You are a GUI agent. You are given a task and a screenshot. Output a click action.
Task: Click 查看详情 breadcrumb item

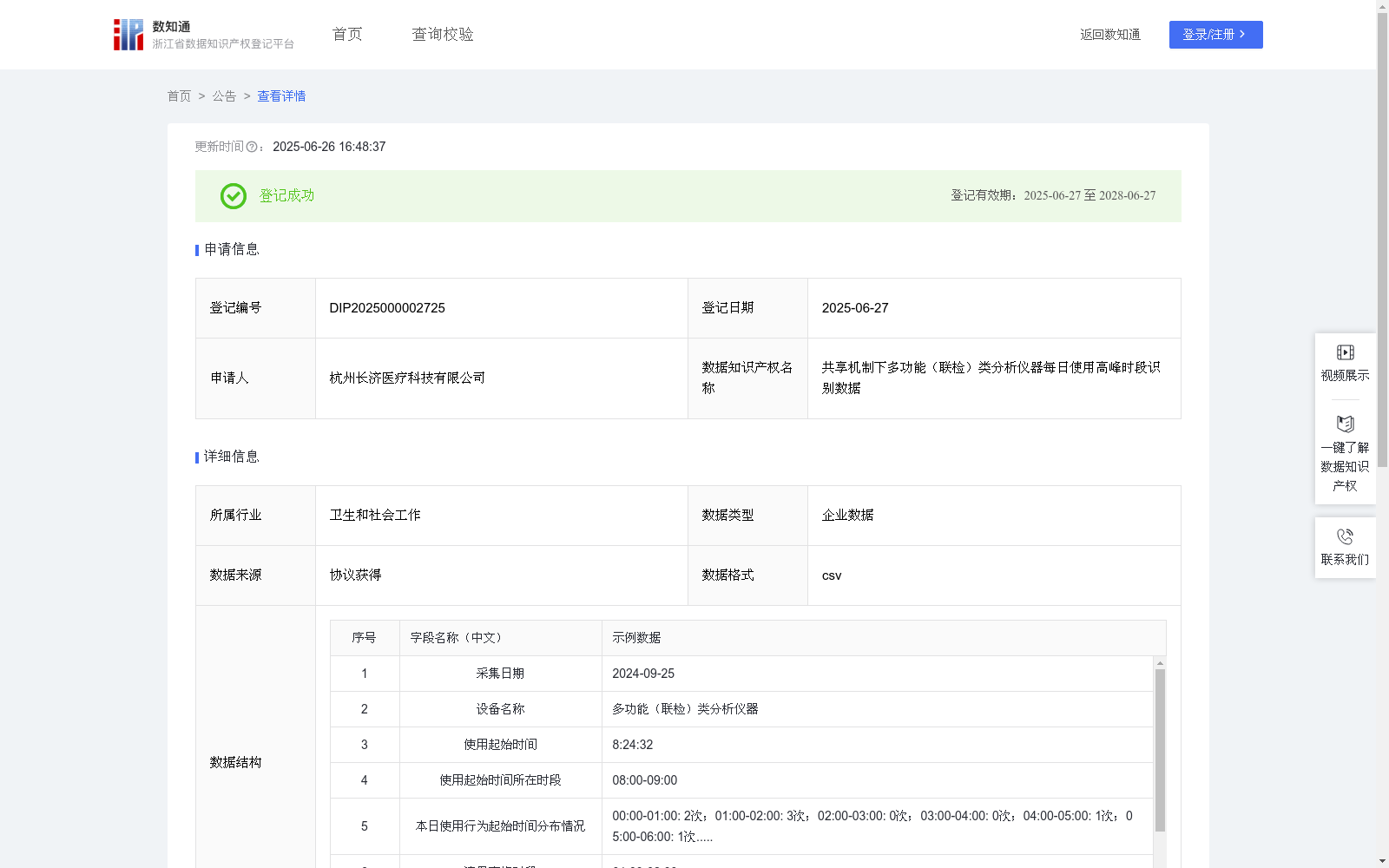281,96
